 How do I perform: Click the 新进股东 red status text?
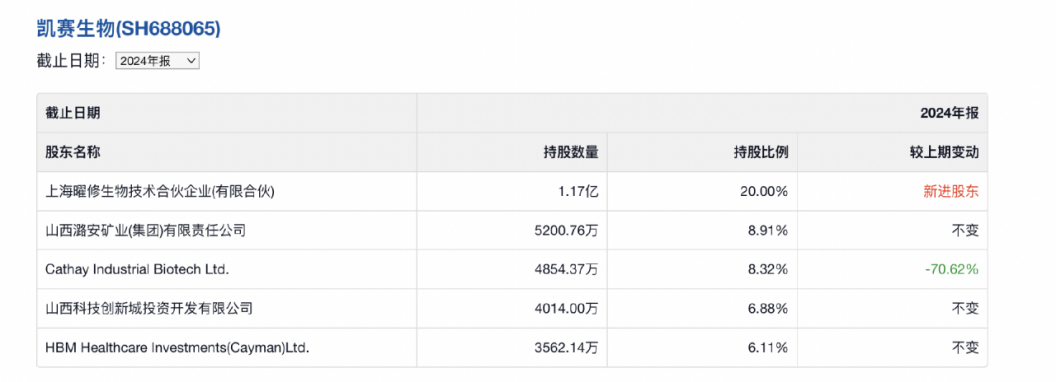point(950,191)
